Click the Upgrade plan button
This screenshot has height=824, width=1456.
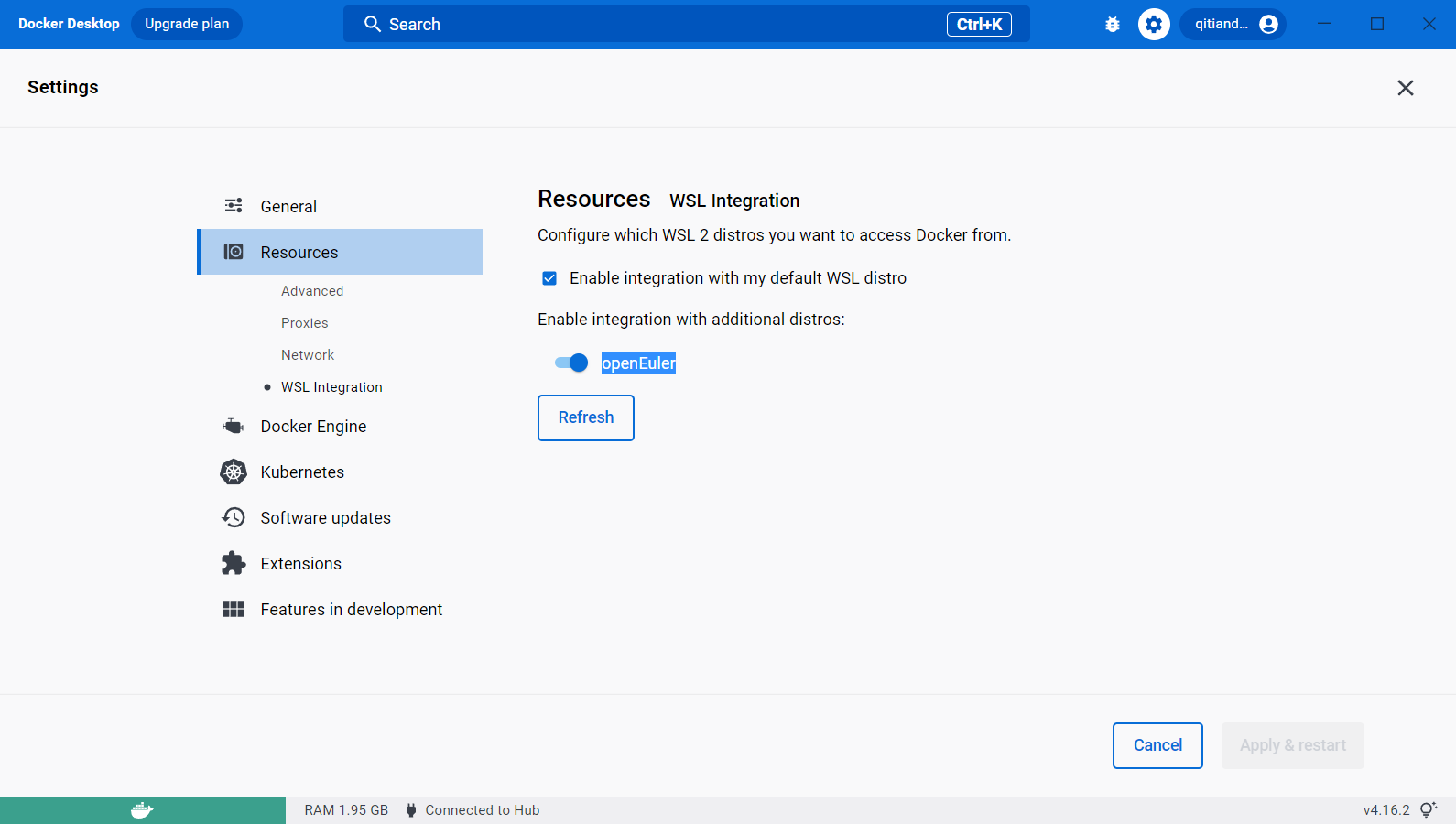187,24
